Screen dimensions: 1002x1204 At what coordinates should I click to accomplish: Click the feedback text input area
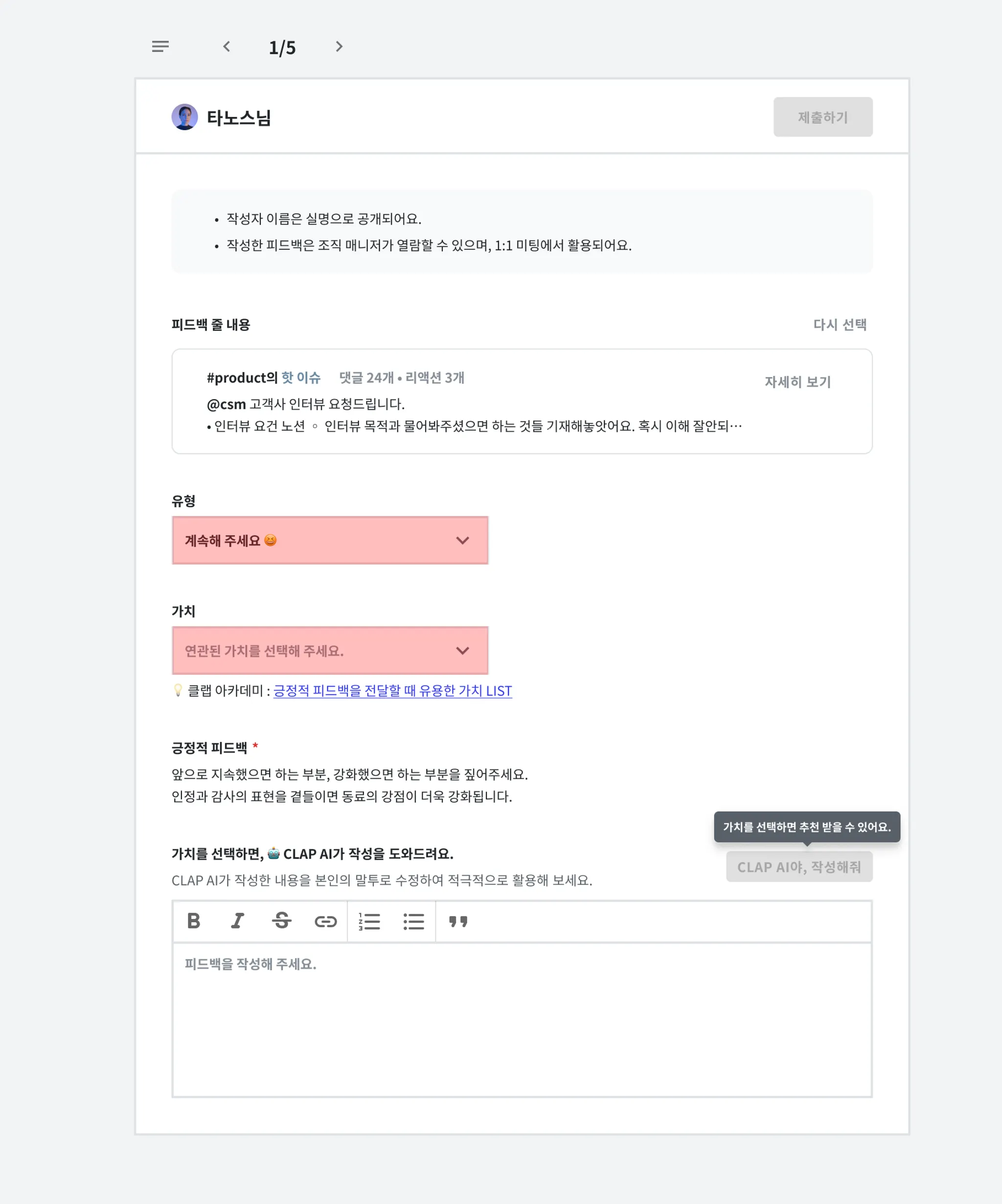522,1019
